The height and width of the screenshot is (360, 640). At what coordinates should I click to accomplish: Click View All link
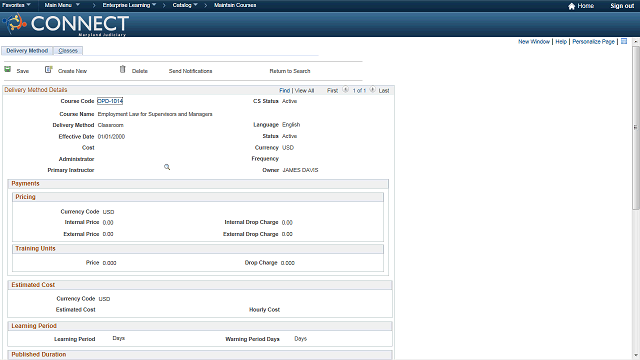(x=304, y=91)
